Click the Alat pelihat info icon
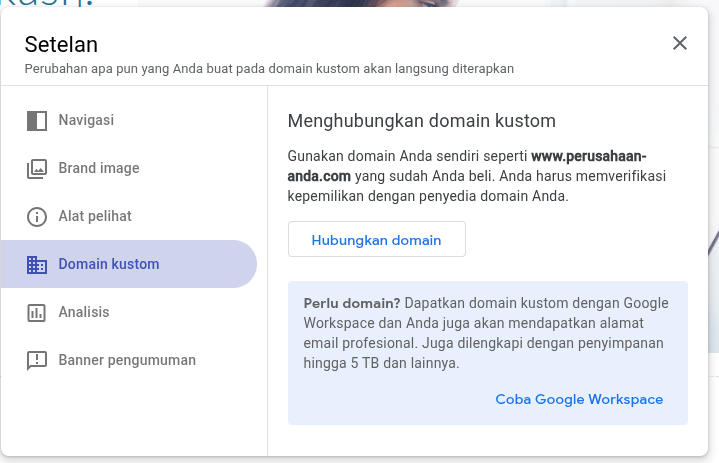 (37, 217)
